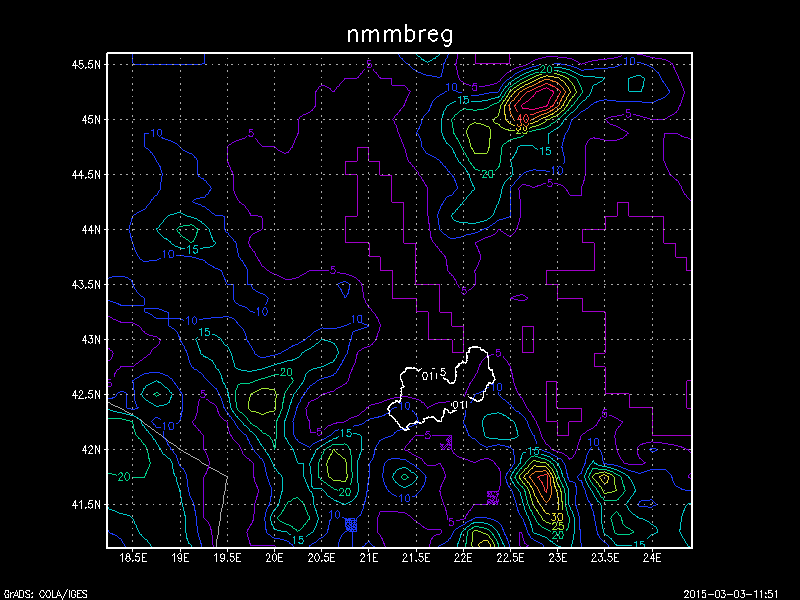
Task: Click the plot title 'nmmbreg'
Action: click(399, 35)
